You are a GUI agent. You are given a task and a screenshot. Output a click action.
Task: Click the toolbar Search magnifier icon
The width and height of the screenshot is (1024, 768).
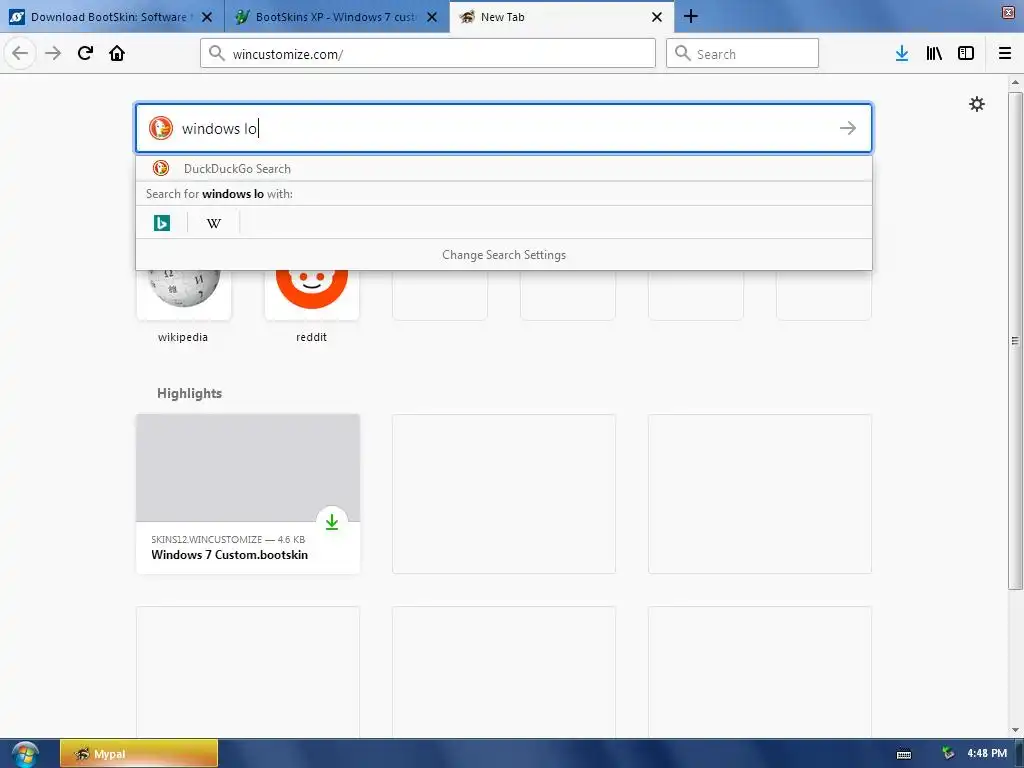[x=682, y=53]
